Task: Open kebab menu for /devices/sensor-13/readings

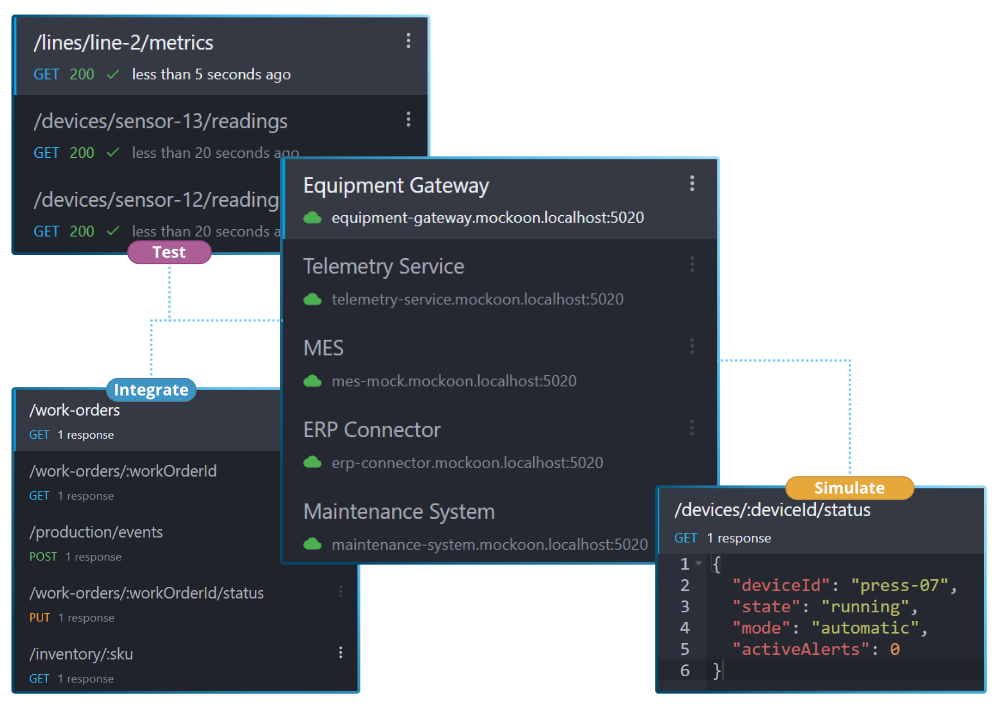Action: 408,119
